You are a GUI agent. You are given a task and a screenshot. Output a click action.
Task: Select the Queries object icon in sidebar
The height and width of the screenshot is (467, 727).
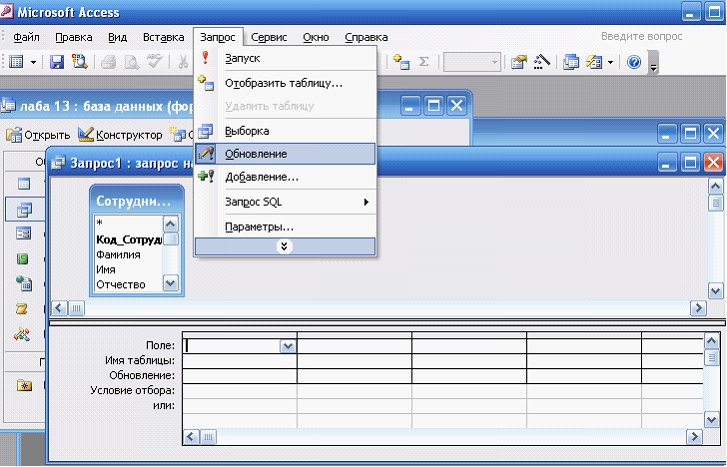coord(24,209)
